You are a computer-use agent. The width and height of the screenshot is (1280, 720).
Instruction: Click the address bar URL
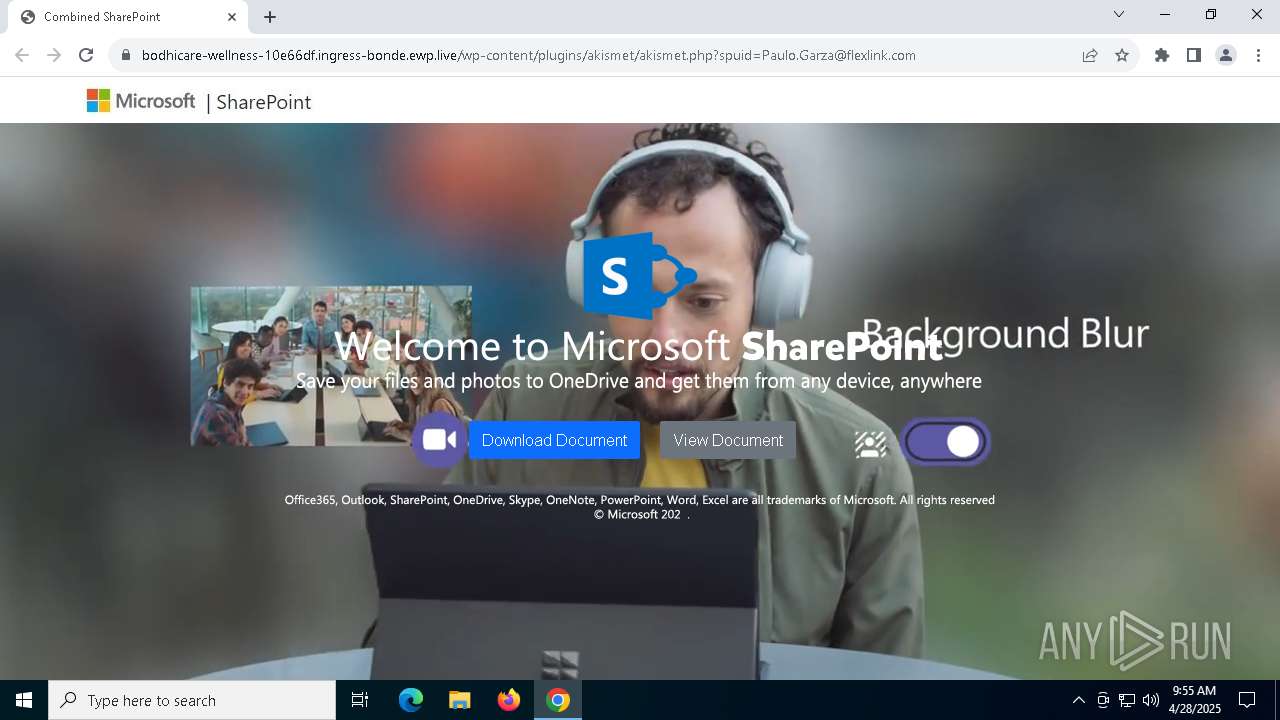click(529, 55)
